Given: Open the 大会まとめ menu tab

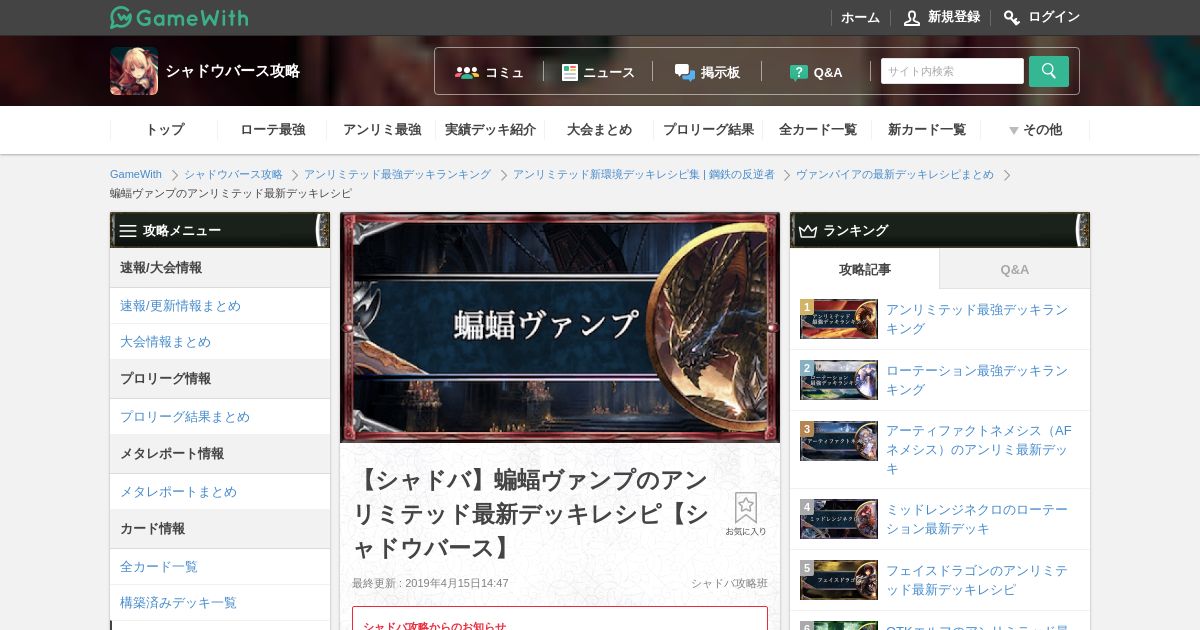Looking at the screenshot, I should pos(599,130).
